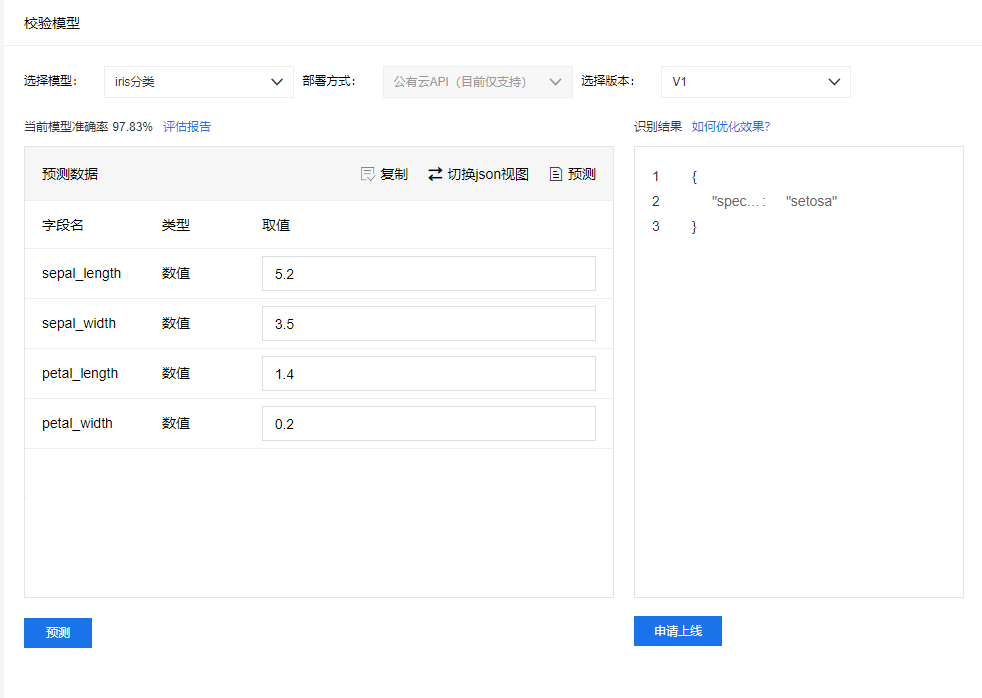
Task: Click the document icon beside 预测 in header
Action: coord(556,174)
